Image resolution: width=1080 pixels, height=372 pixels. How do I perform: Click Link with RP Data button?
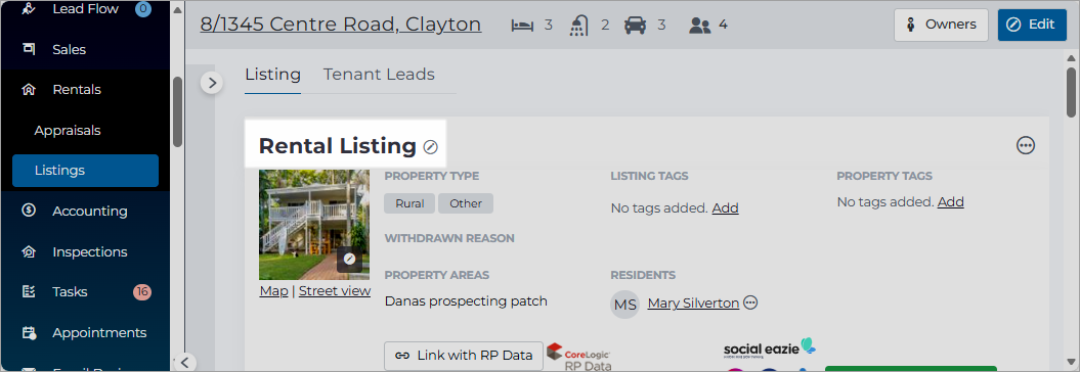(x=464, y=355)
